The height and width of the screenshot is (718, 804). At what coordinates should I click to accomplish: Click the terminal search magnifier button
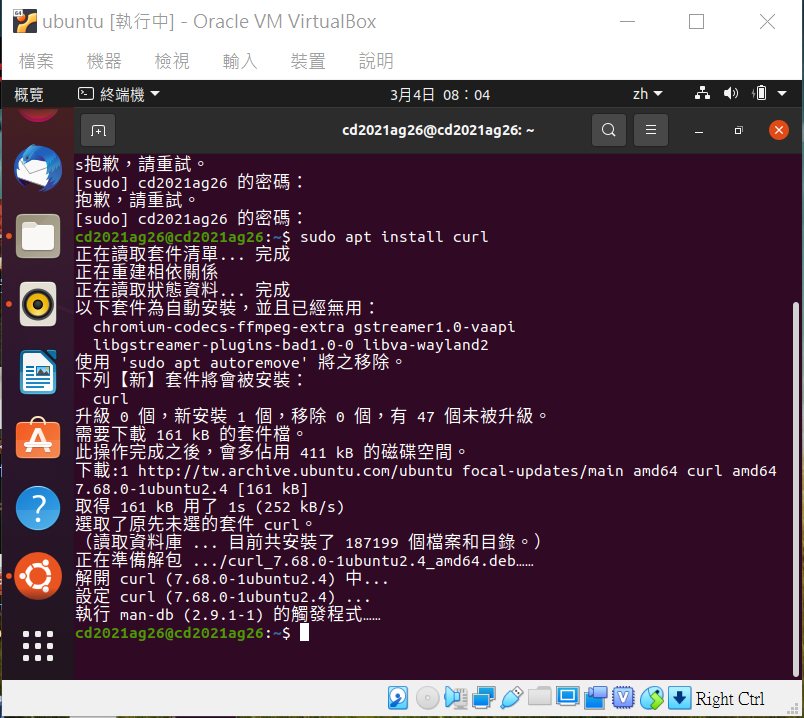[x=609, y=130]
